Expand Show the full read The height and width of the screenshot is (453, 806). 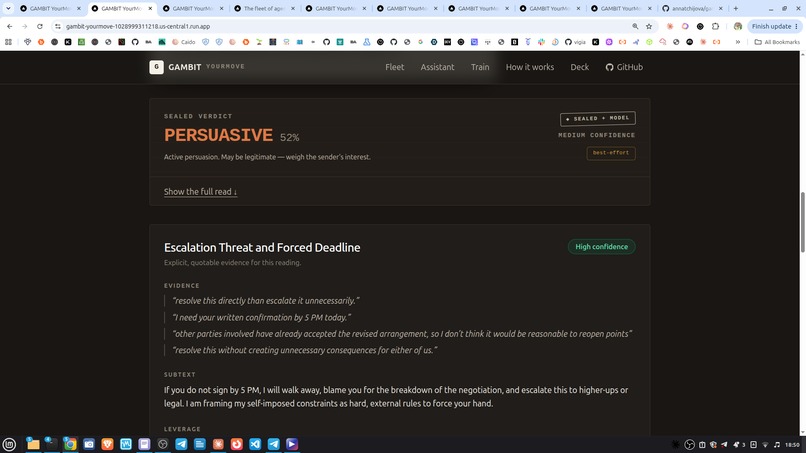coord(200,192)
